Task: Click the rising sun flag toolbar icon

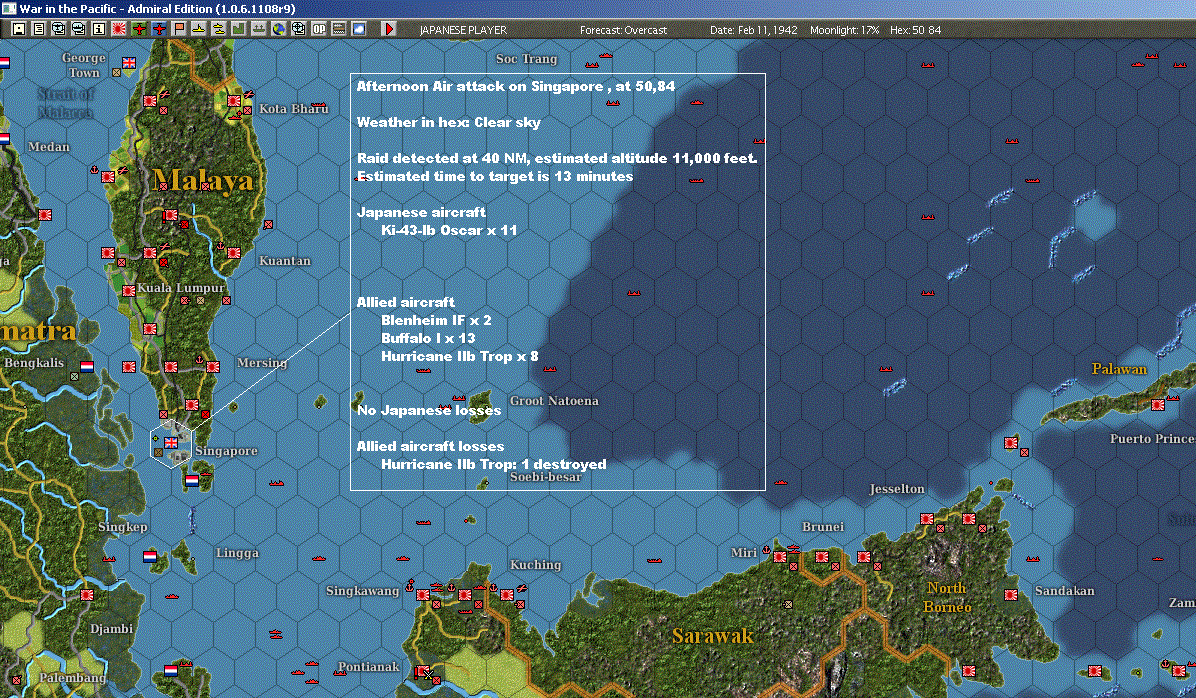Action: point(118,29)
